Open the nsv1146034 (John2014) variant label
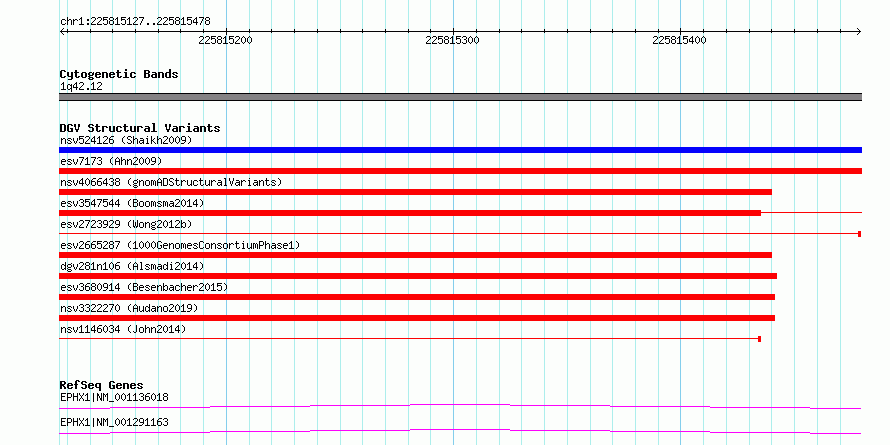Screen dimensions: 890x445 [x=123, y=329]
